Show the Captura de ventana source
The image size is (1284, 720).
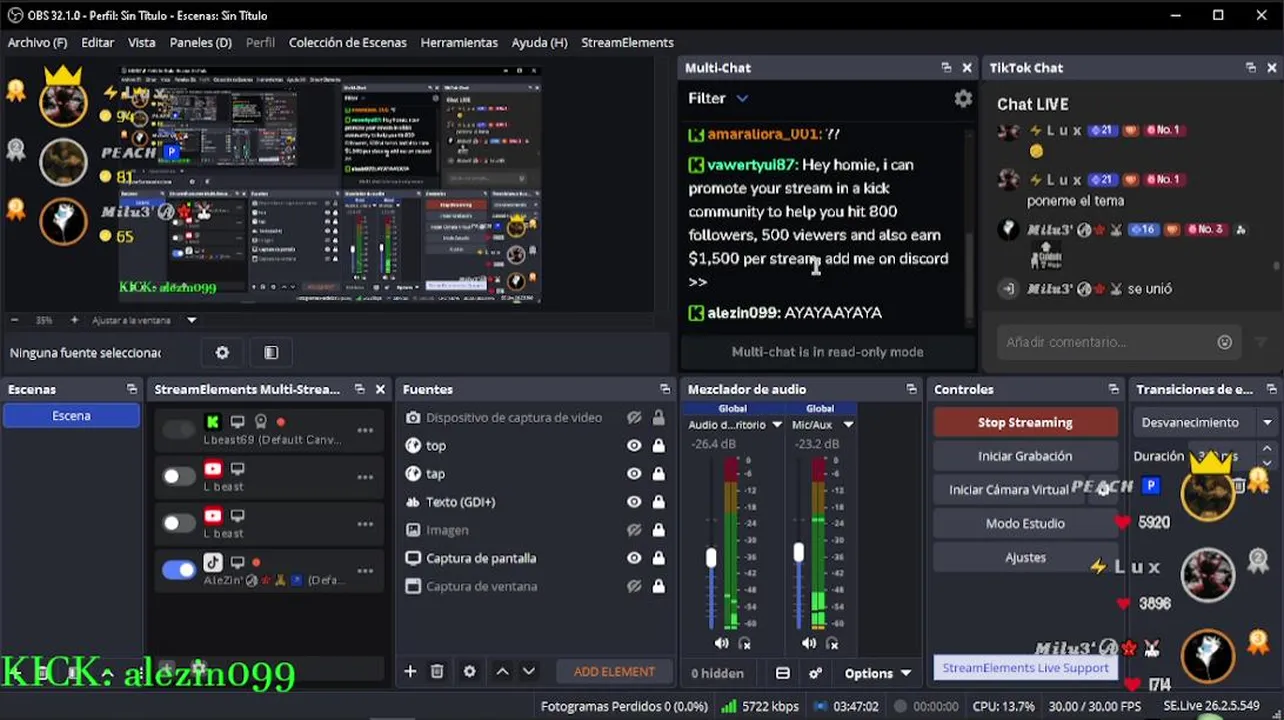click(634, 586)
